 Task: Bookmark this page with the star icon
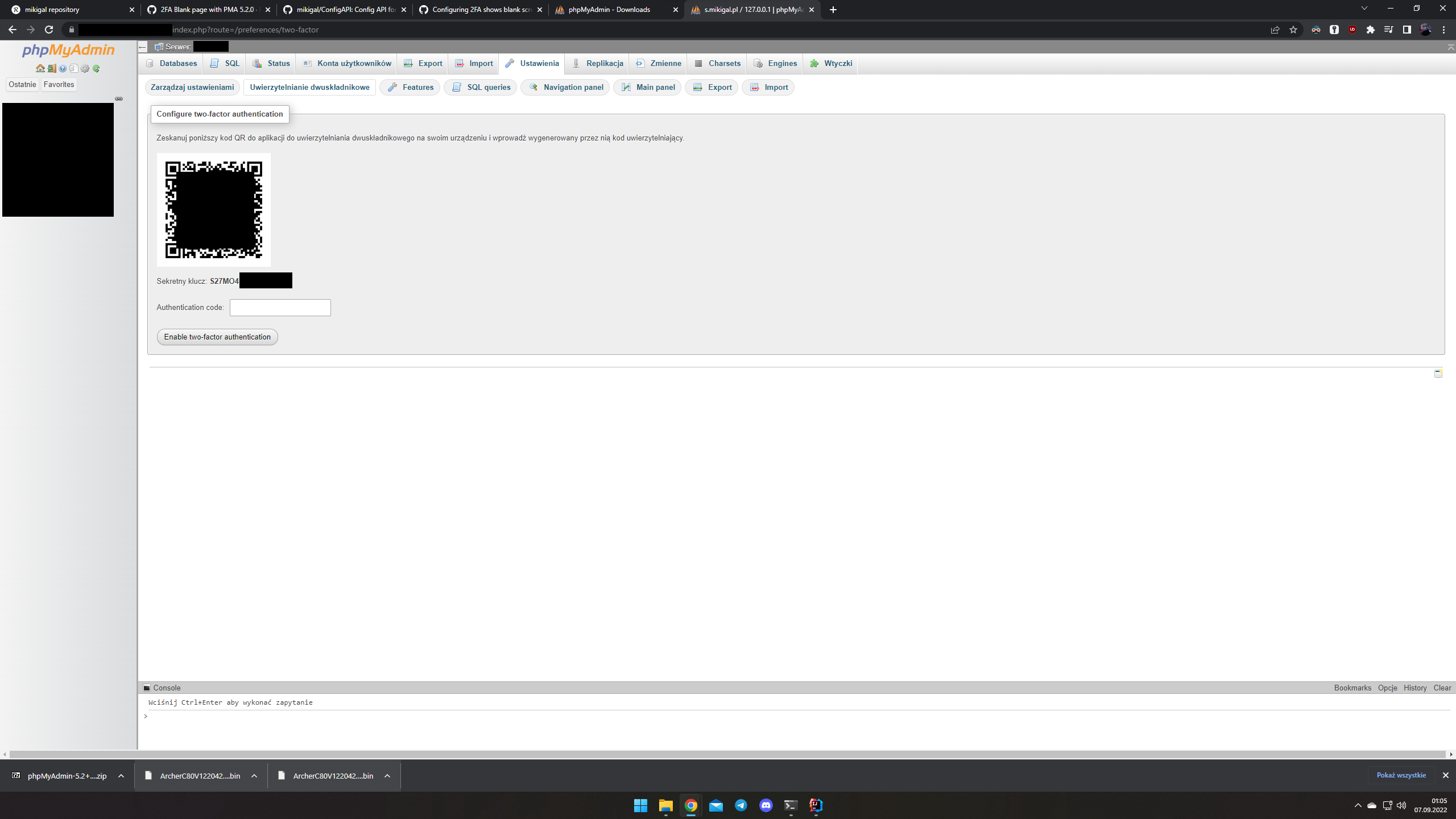[1293, 30]
